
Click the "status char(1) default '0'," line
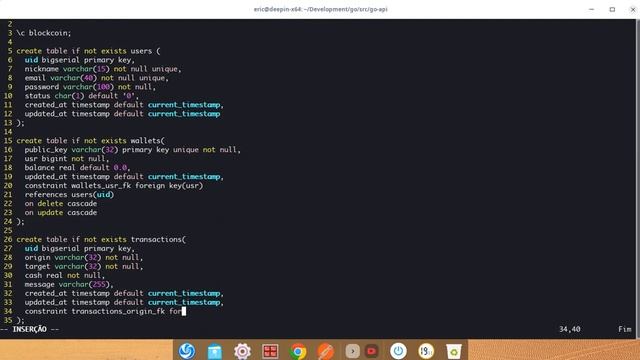pyautogui.click(x=82, y=96)
